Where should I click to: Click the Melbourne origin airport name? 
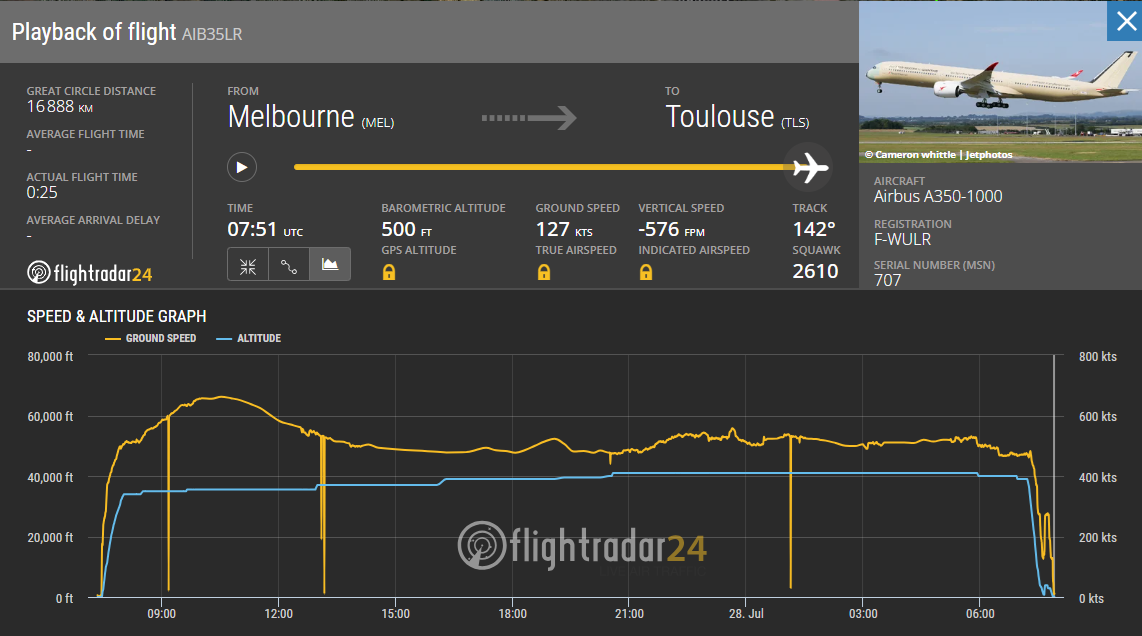tap(291, 117)
